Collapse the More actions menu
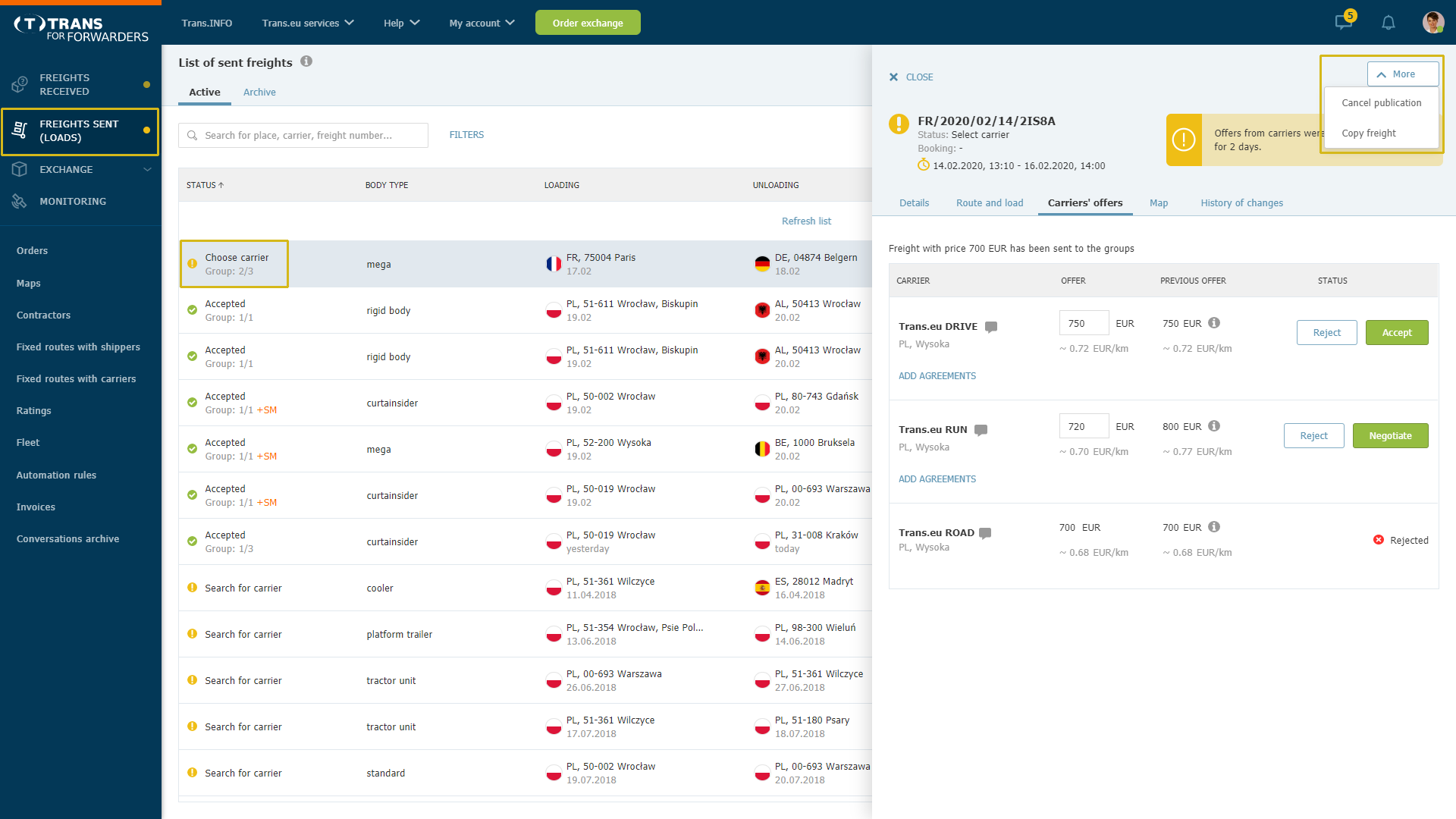 point(1403,74)
